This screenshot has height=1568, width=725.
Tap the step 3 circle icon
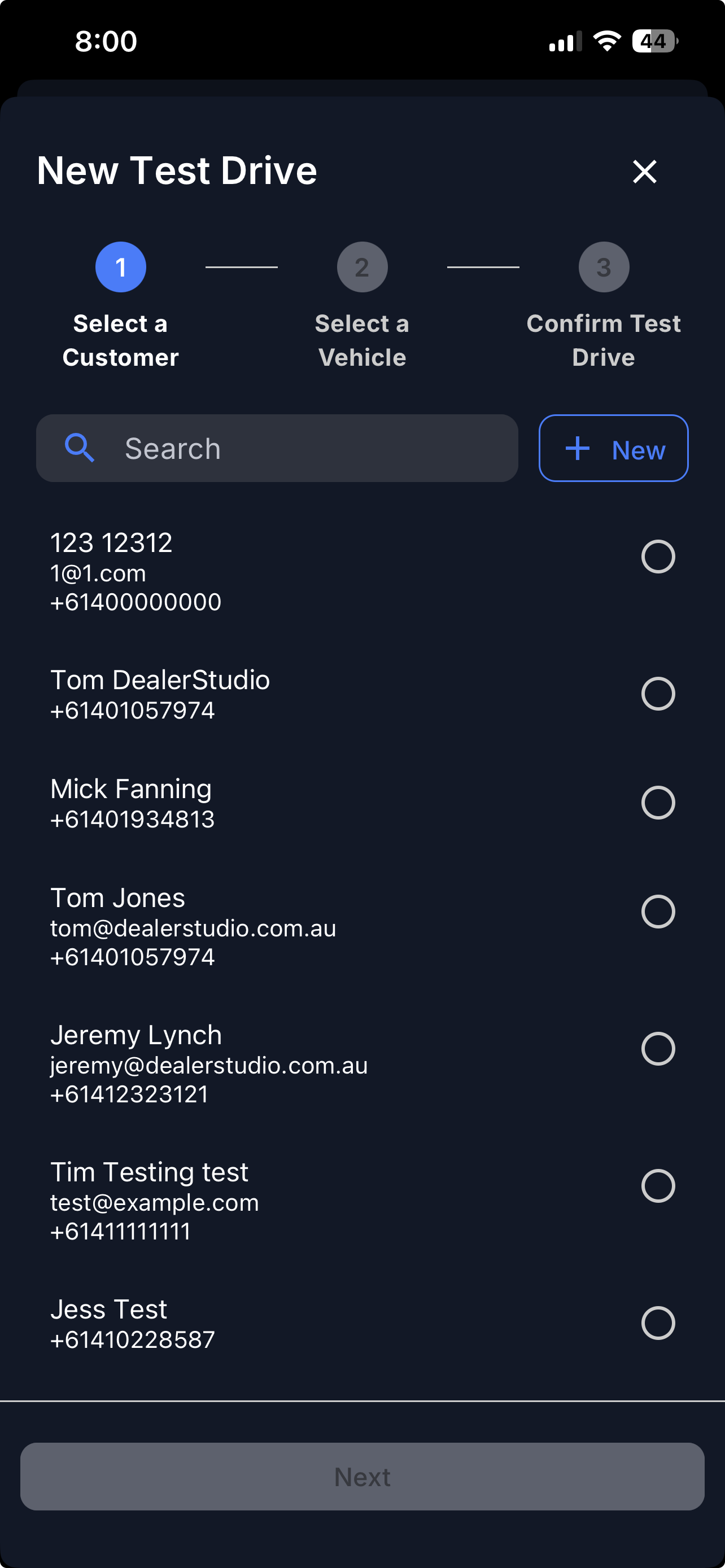tap(603, 267)
